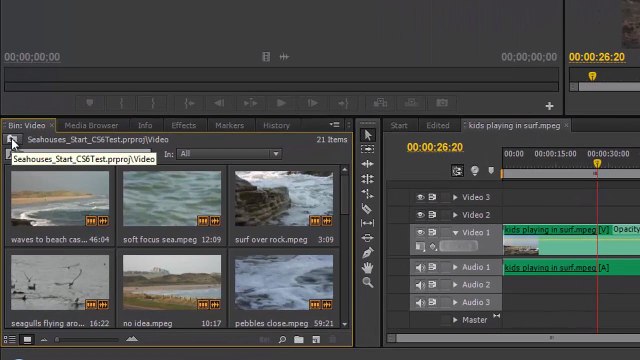This screenshot has height=360, width=640.
Task: Switch to Start sequence tab
Action: coord(399,125)
